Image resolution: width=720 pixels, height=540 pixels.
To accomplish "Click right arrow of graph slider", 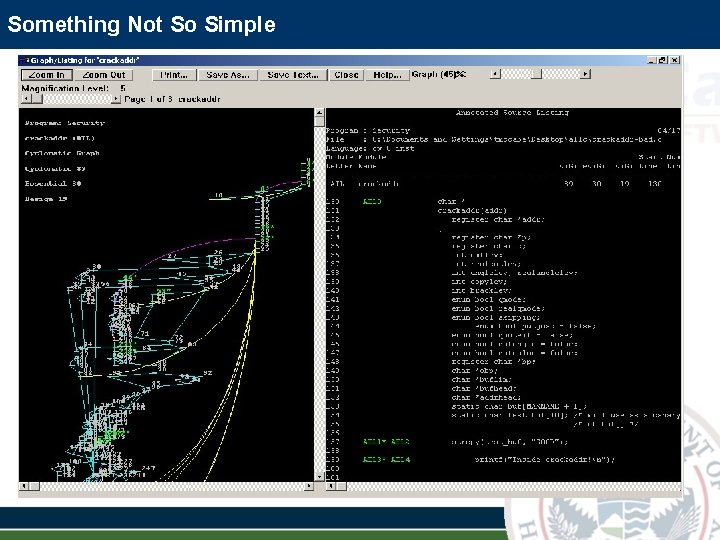I will point(585,73).
